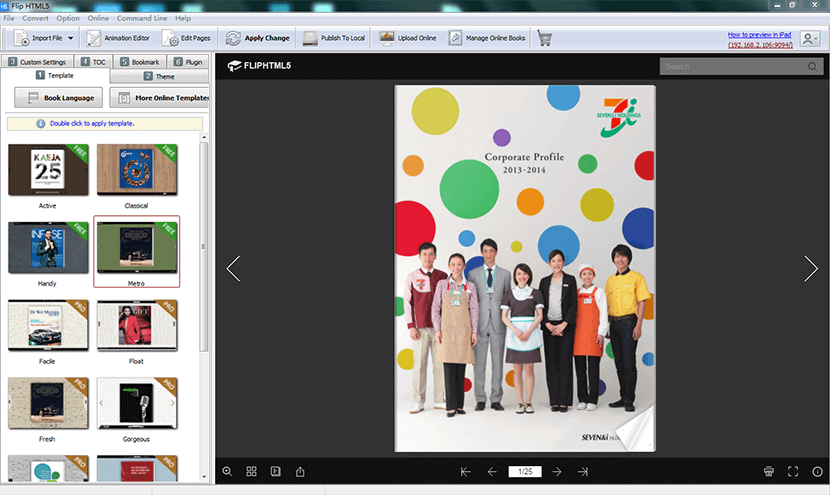Open the Command Line menu
Viewport: 830px width, 495px height.
[142, 18]
